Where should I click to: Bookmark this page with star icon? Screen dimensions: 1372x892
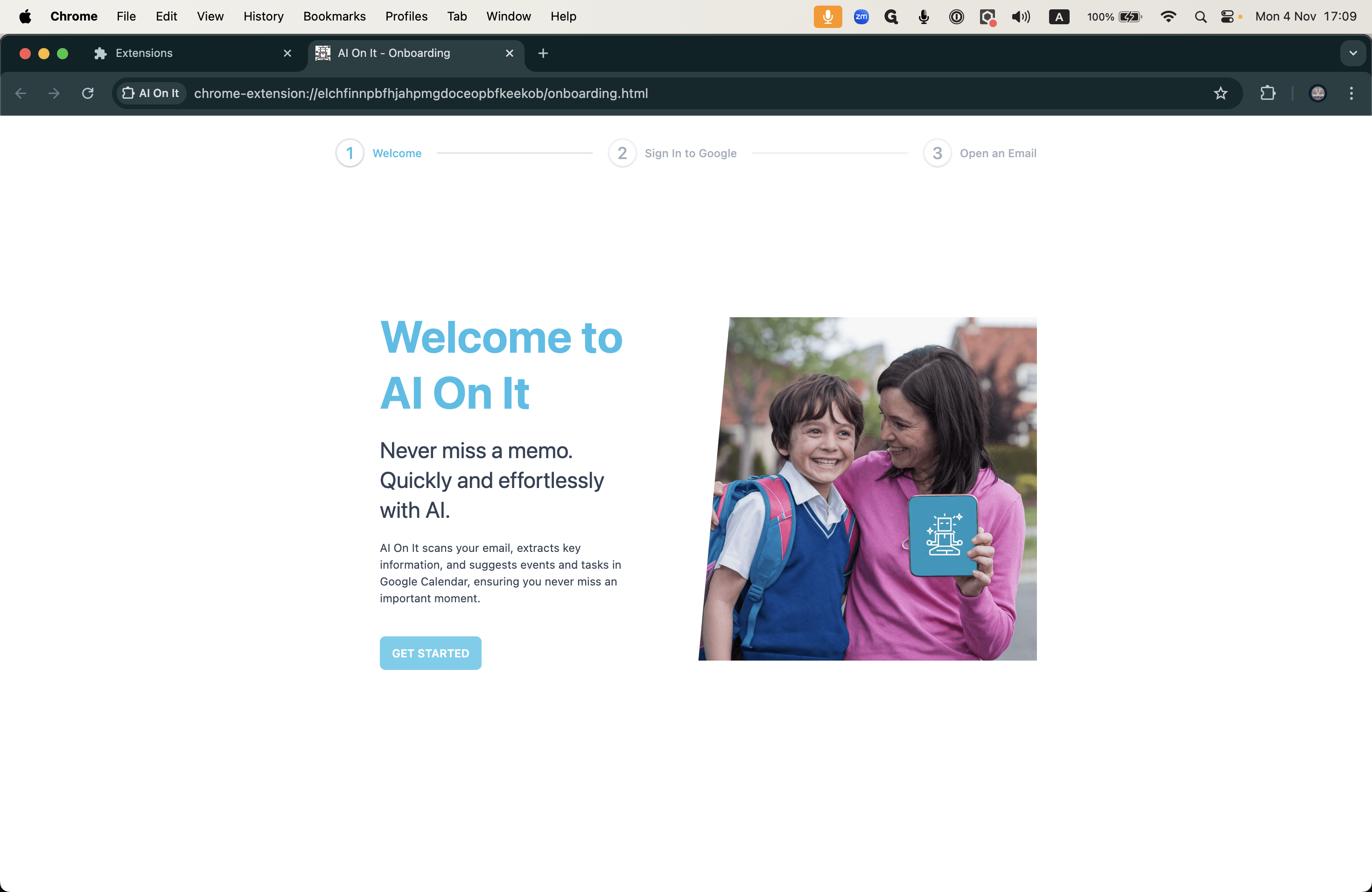[x=1220, y=93]
